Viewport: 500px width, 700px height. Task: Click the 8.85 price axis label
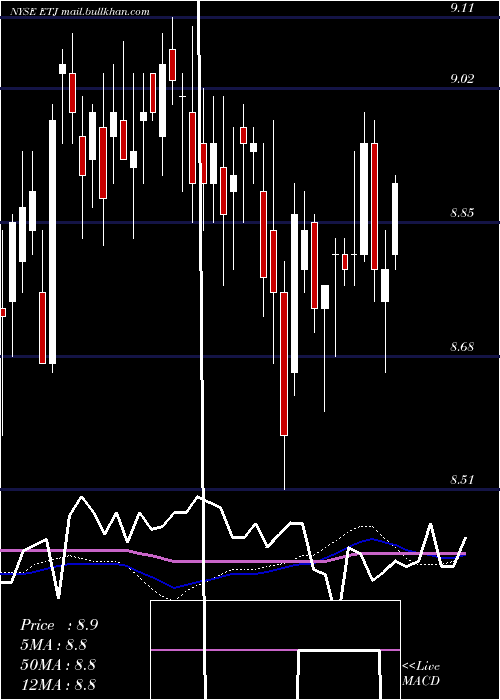[462, 213]
